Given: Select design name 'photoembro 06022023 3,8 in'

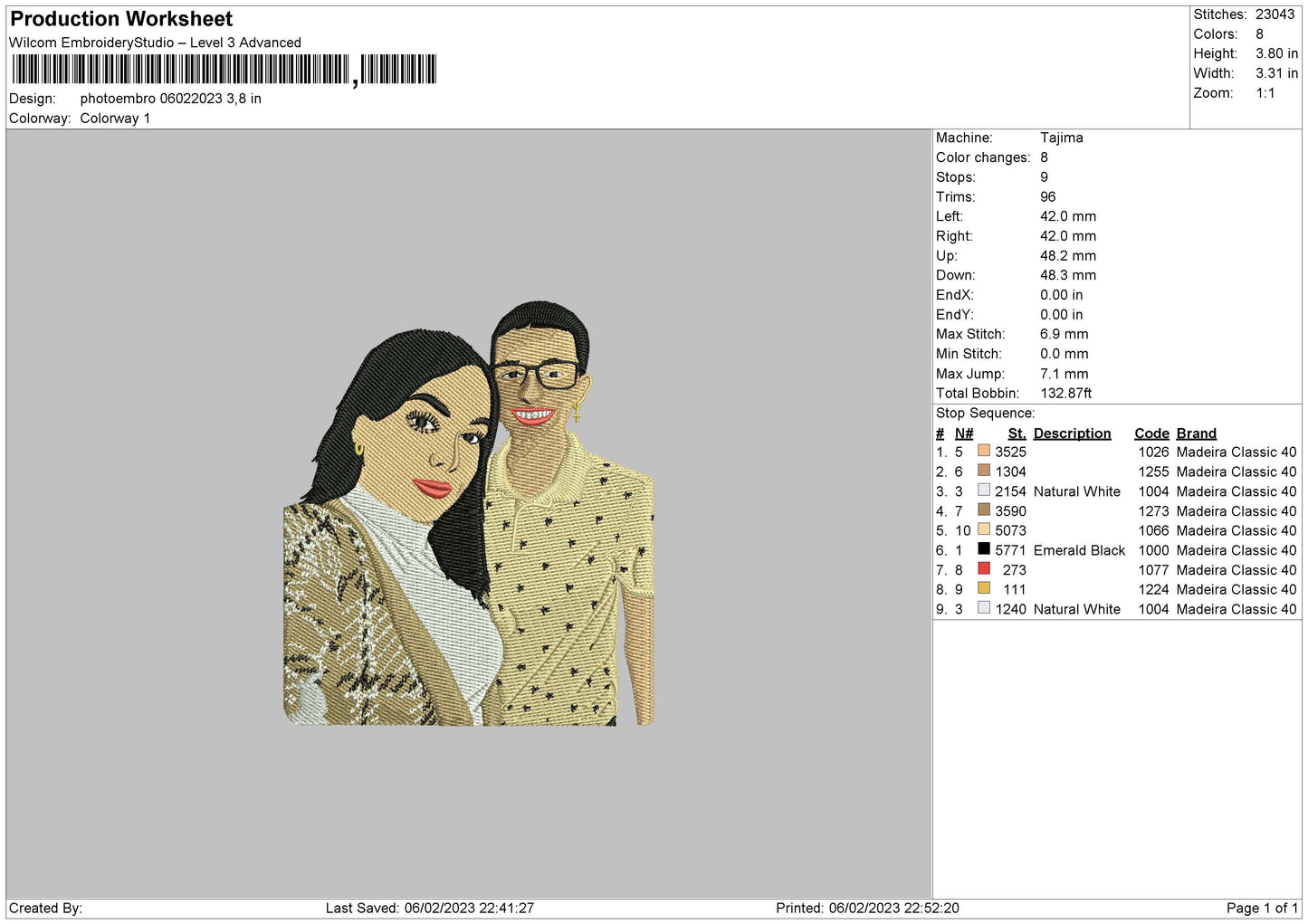Looking at the screenshot, I should tap(170, 99).
